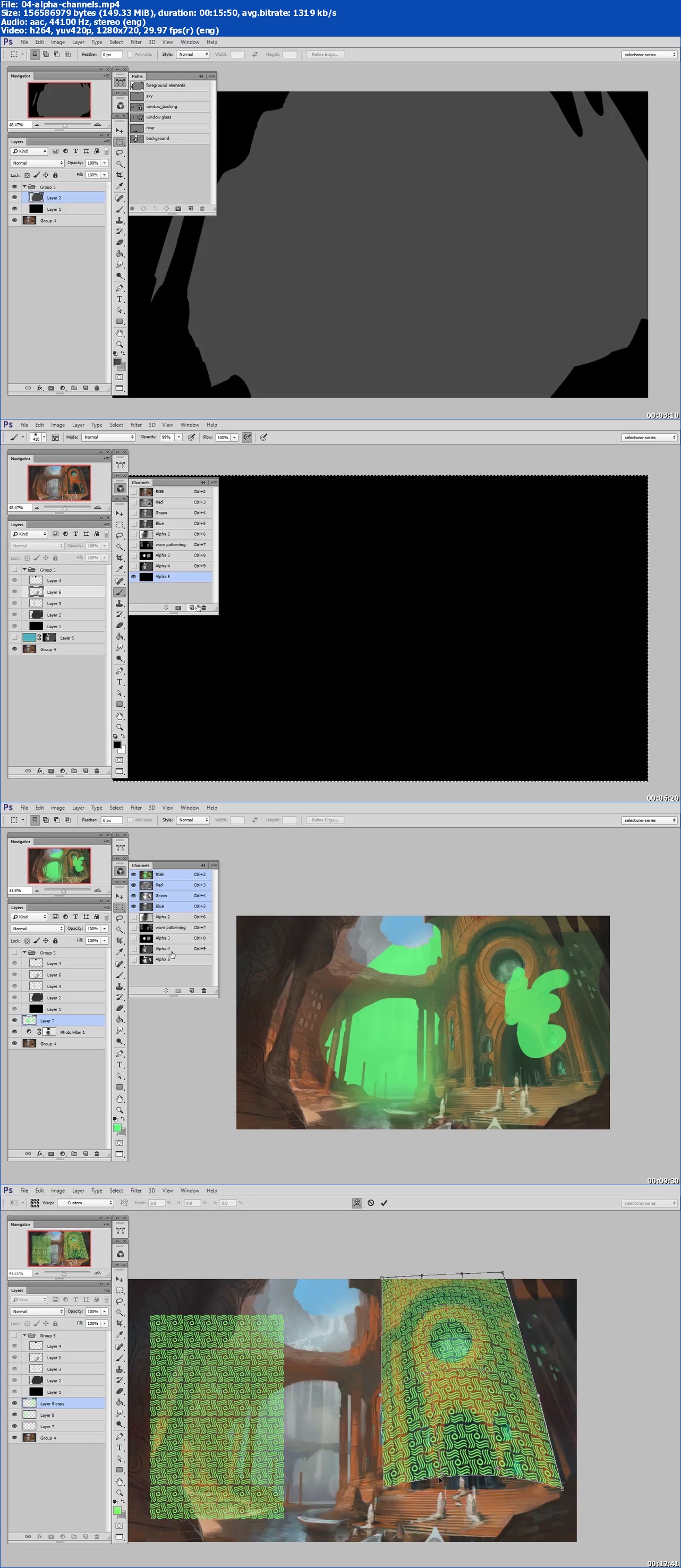The image size is (681, 1568).
Task: Open the Select menu in the 00:06:20 frame
Action: [x=116, y=425]
